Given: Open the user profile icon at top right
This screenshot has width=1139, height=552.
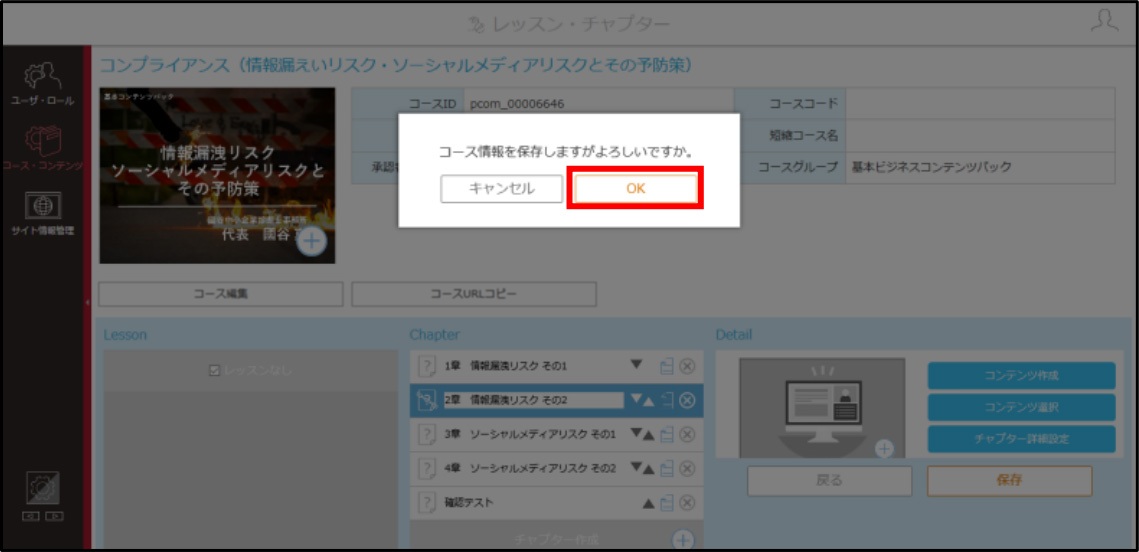Looking at the screenshot, I should [1105, 20].
